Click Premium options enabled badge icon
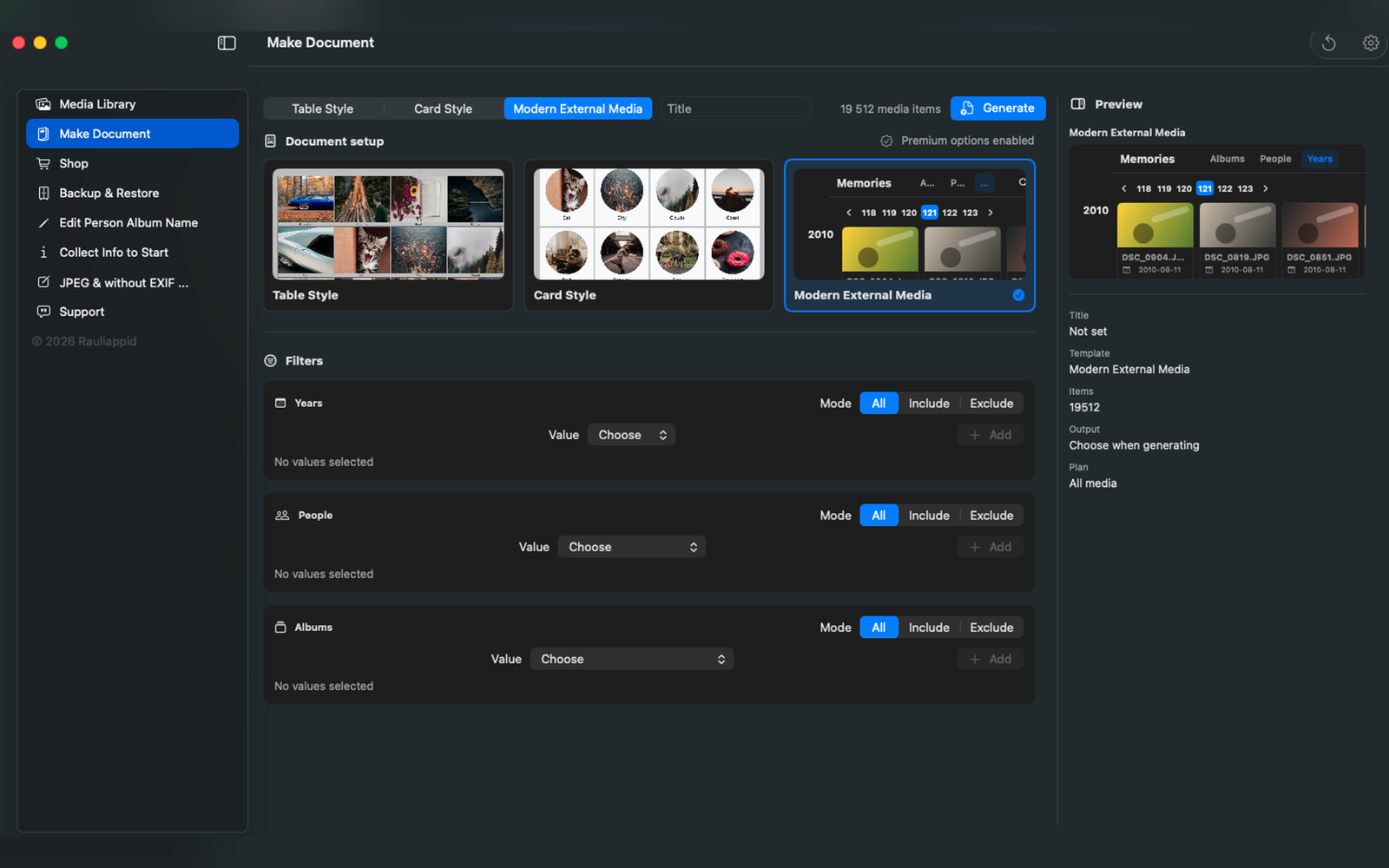Image resolution: width=1389 pixels, height=868 pixels. [886, 141]
